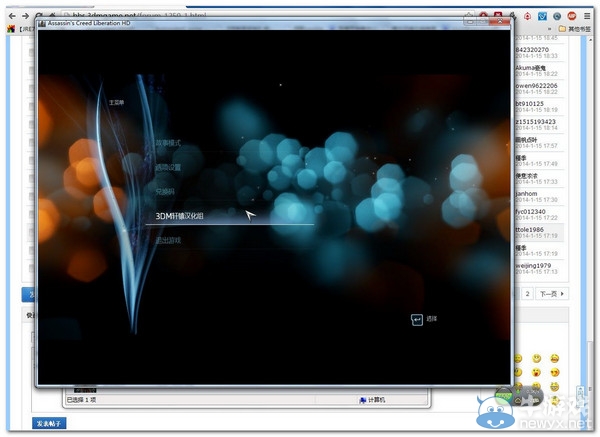Open user 842320270 in the forum list

(532, 49)
